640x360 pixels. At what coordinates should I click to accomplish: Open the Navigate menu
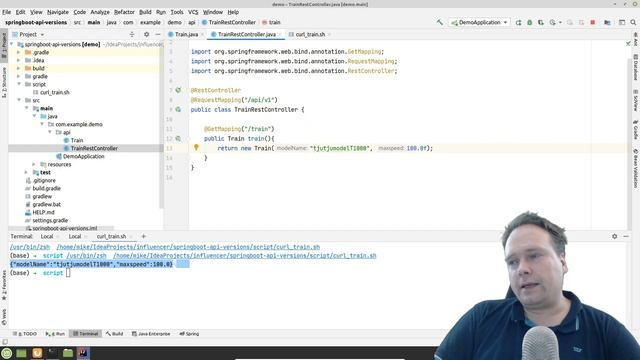pyautogui.click(x=58, y=12)
